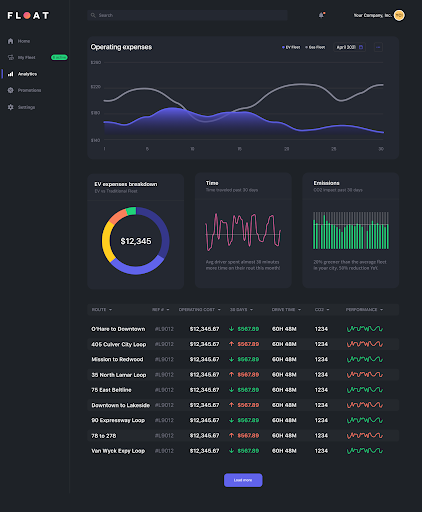Toggle the Gas Fleet legend series
The image size is (422, 512).
315,47
